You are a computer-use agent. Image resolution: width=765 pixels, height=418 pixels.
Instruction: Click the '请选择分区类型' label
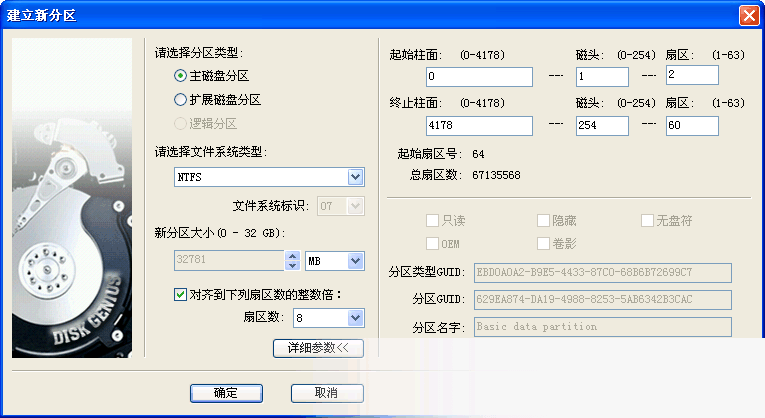(199, 53)
